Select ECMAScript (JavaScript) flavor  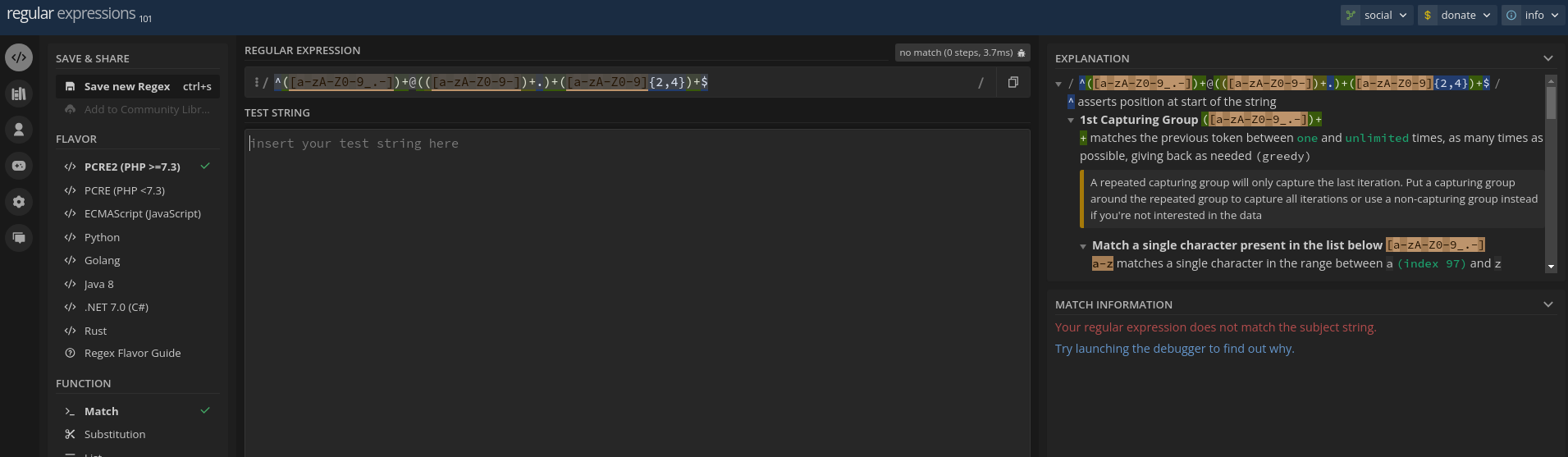[x=142, y=213]
